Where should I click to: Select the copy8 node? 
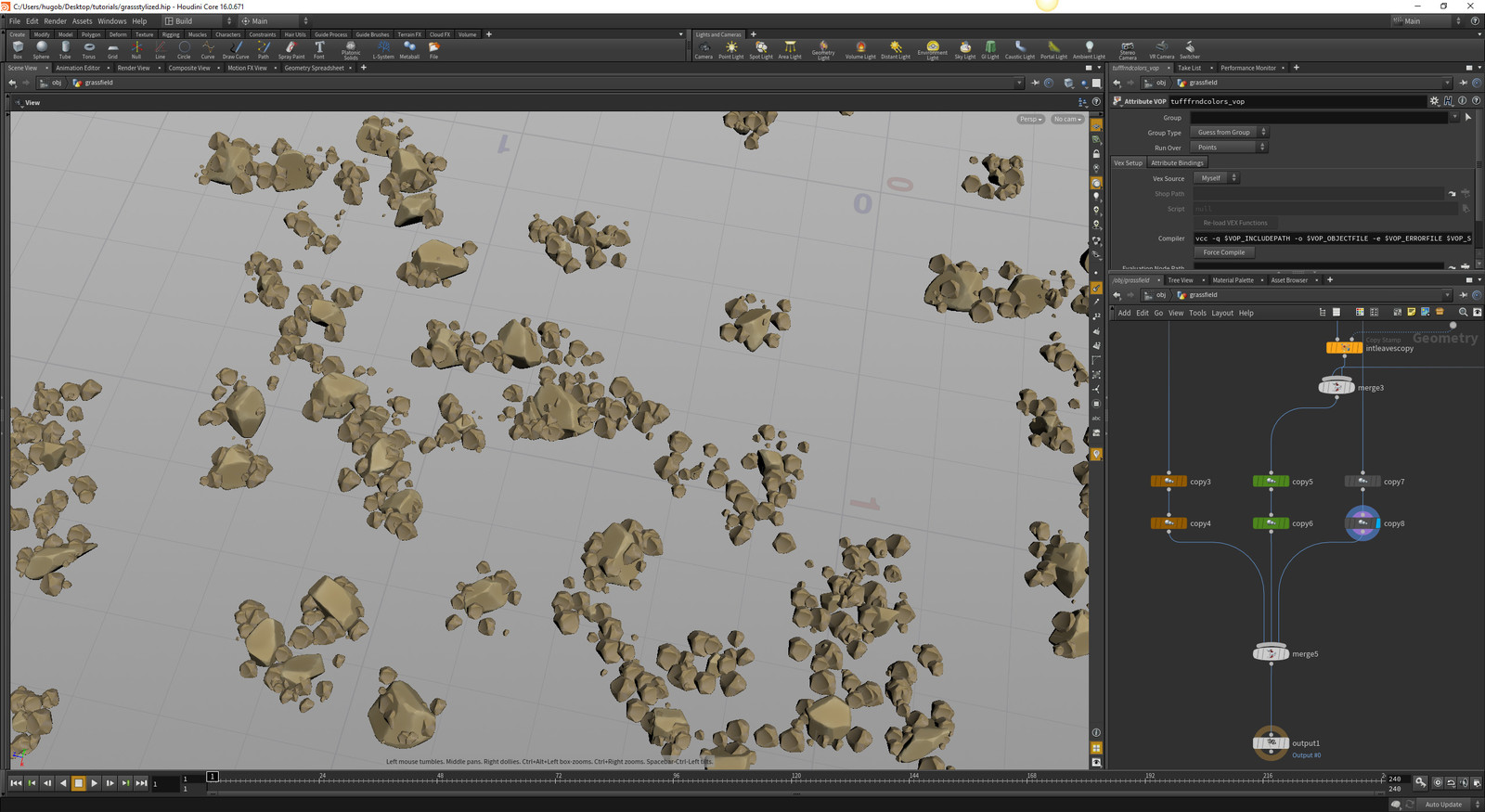(1362, 523)
